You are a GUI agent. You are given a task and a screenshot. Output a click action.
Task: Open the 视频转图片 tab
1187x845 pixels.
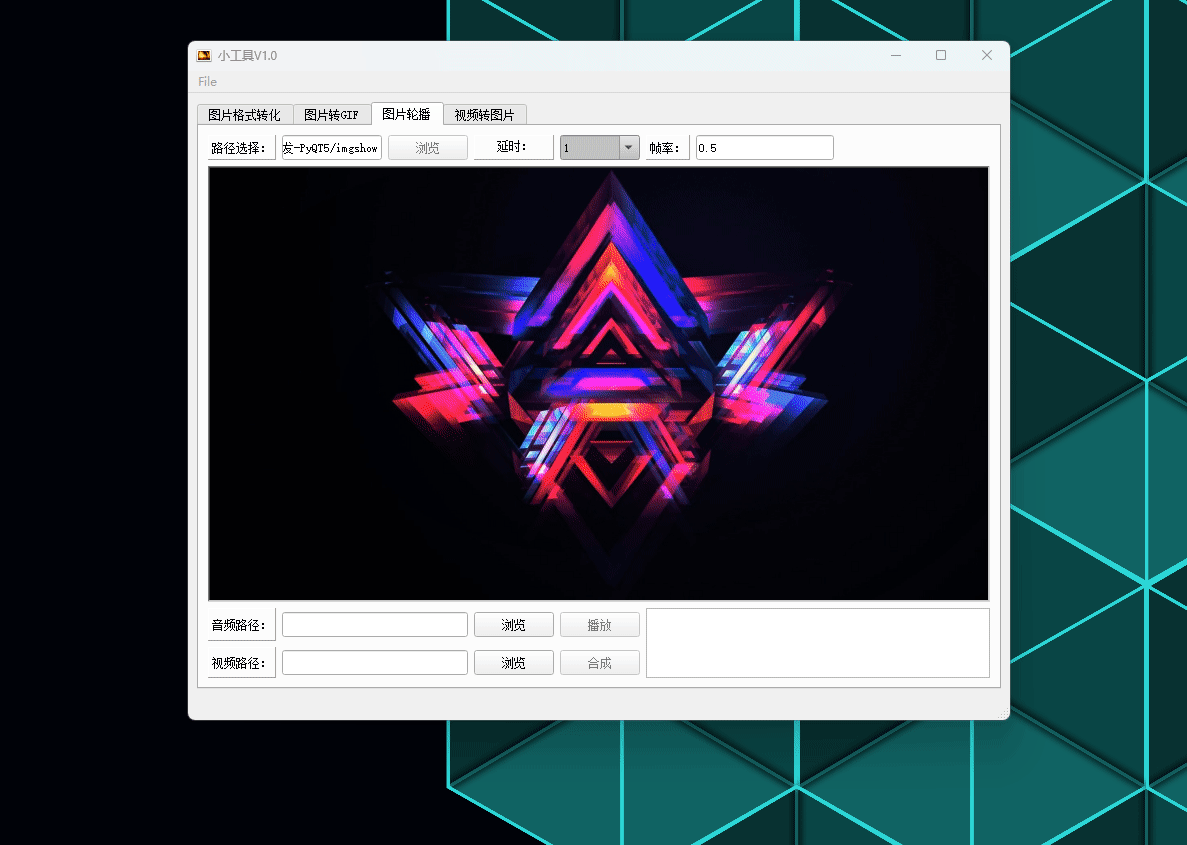[x=484, y=114]
